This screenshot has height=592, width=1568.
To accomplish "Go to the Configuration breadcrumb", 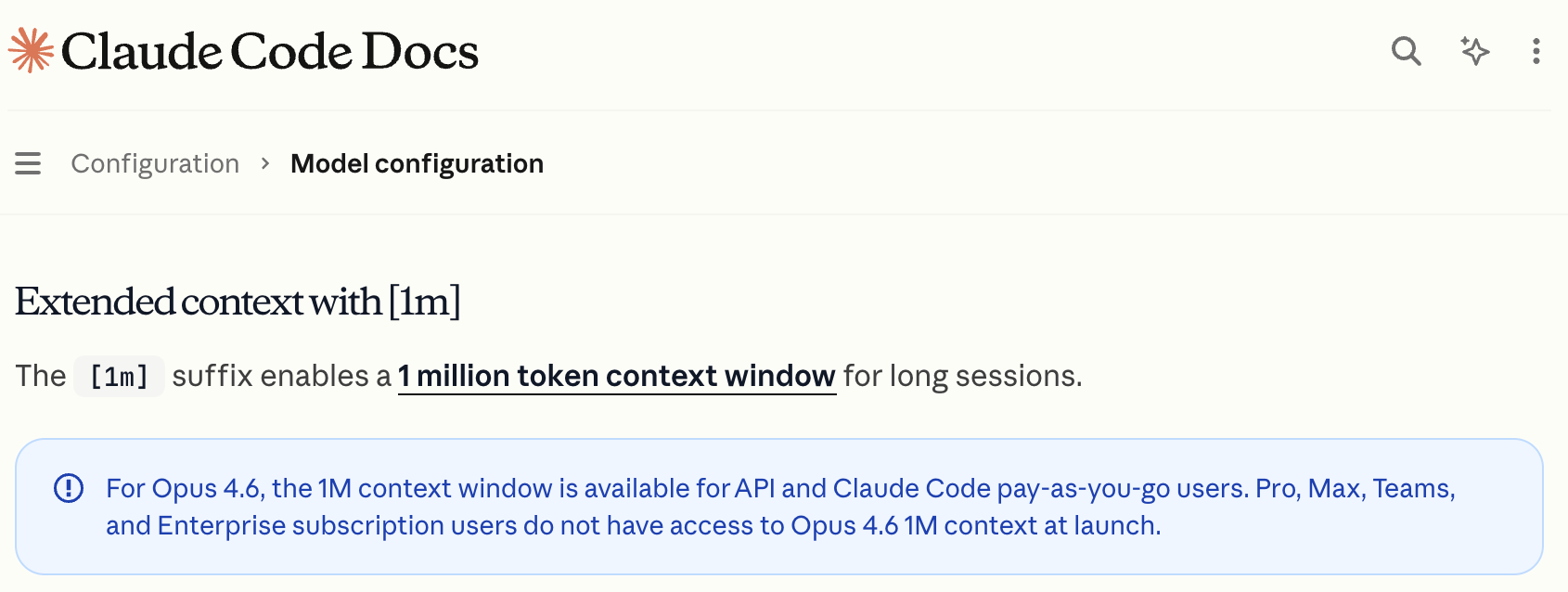I will tap(155, 163).
